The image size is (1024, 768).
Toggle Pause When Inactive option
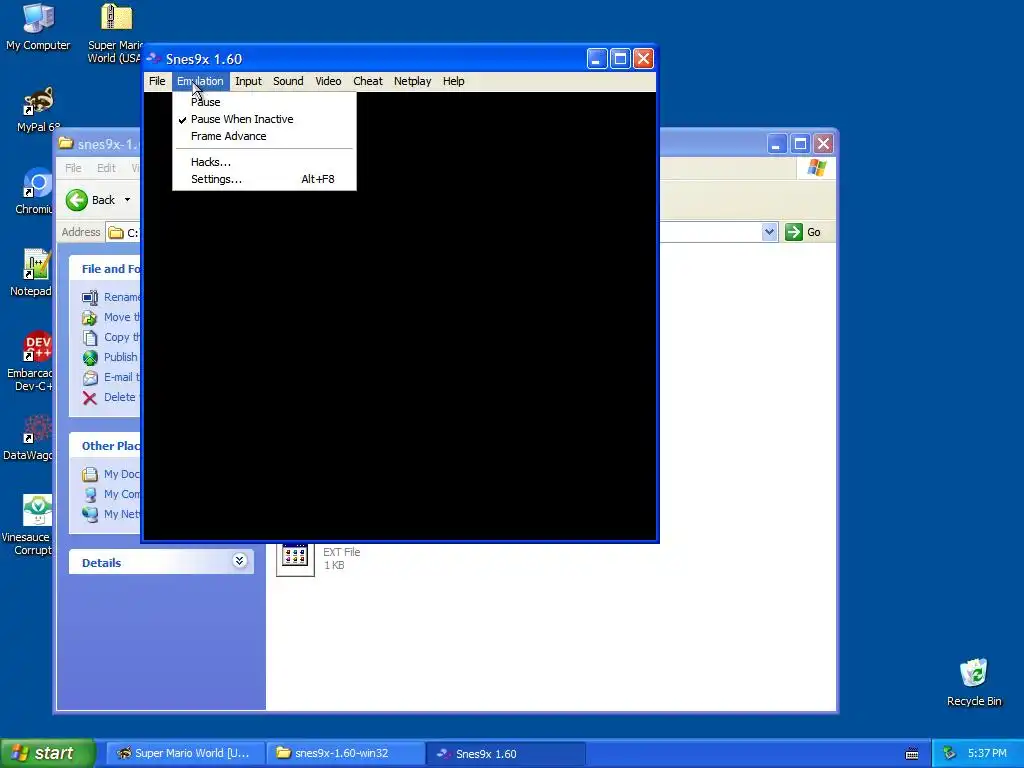tap(264, 119)
